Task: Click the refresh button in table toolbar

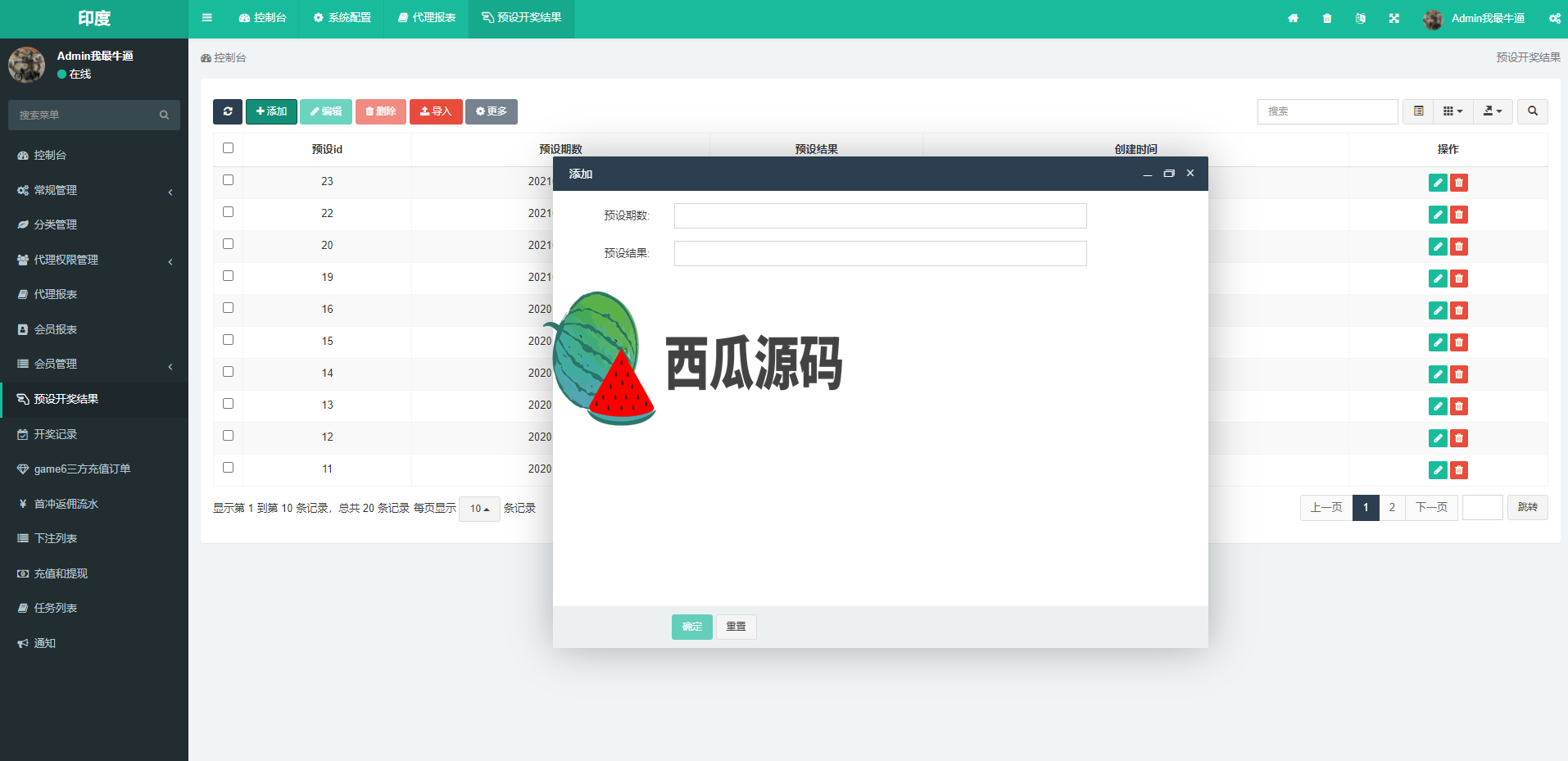Action: pos(228,111)
